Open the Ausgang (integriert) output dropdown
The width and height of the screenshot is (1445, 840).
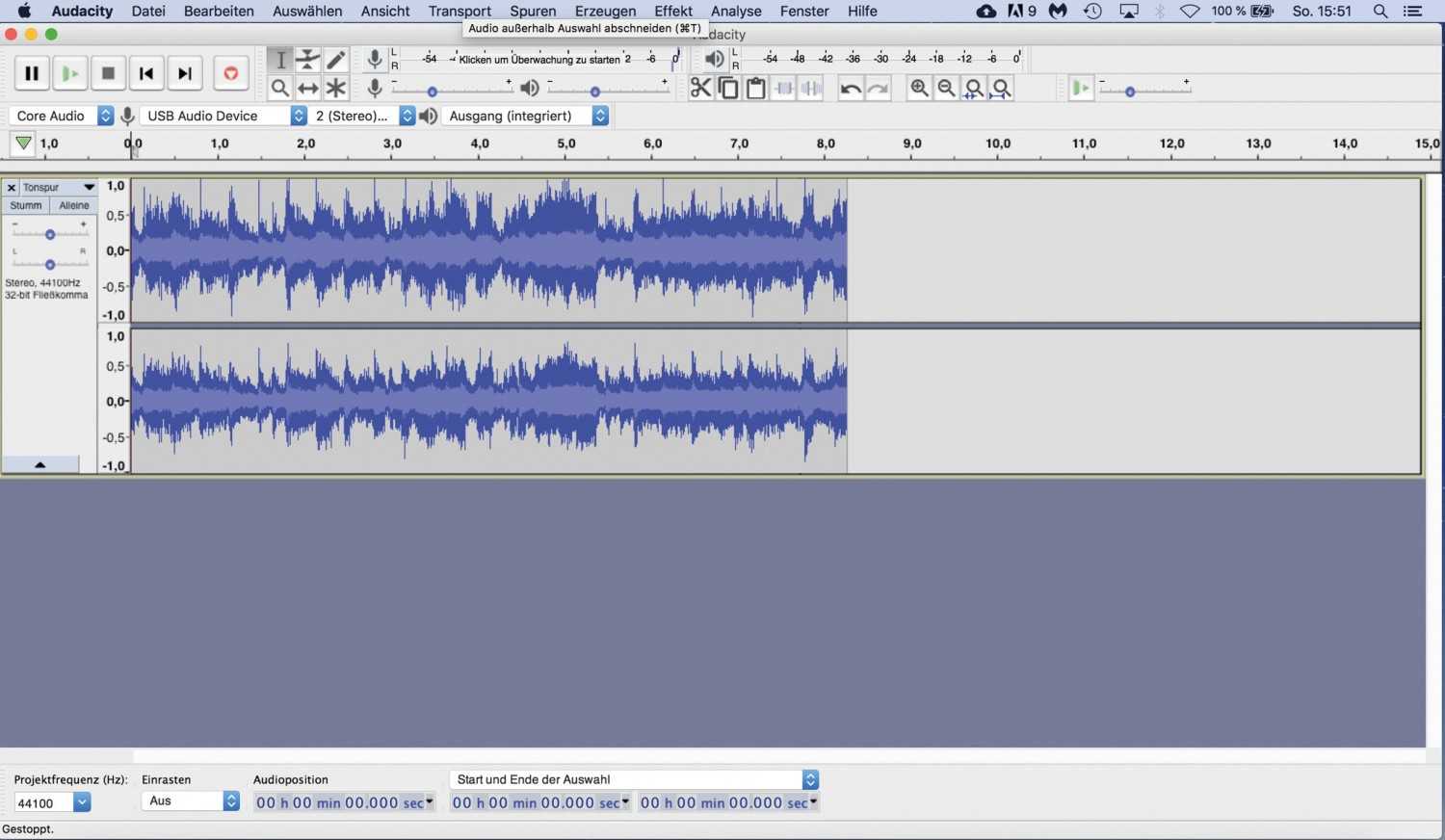(x=525, y=116)
